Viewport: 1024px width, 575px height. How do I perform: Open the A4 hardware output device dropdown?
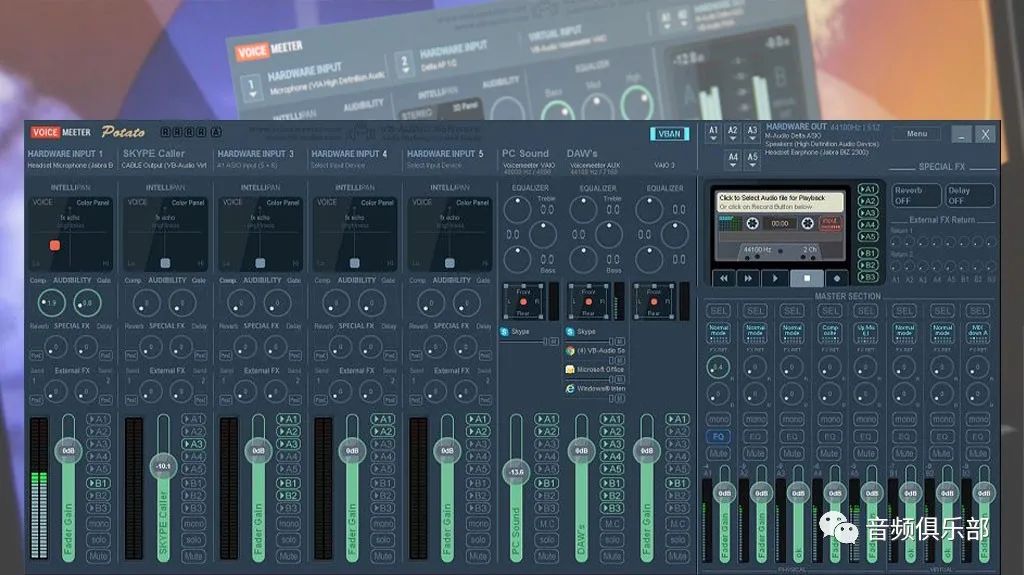[x=733, y=160]
